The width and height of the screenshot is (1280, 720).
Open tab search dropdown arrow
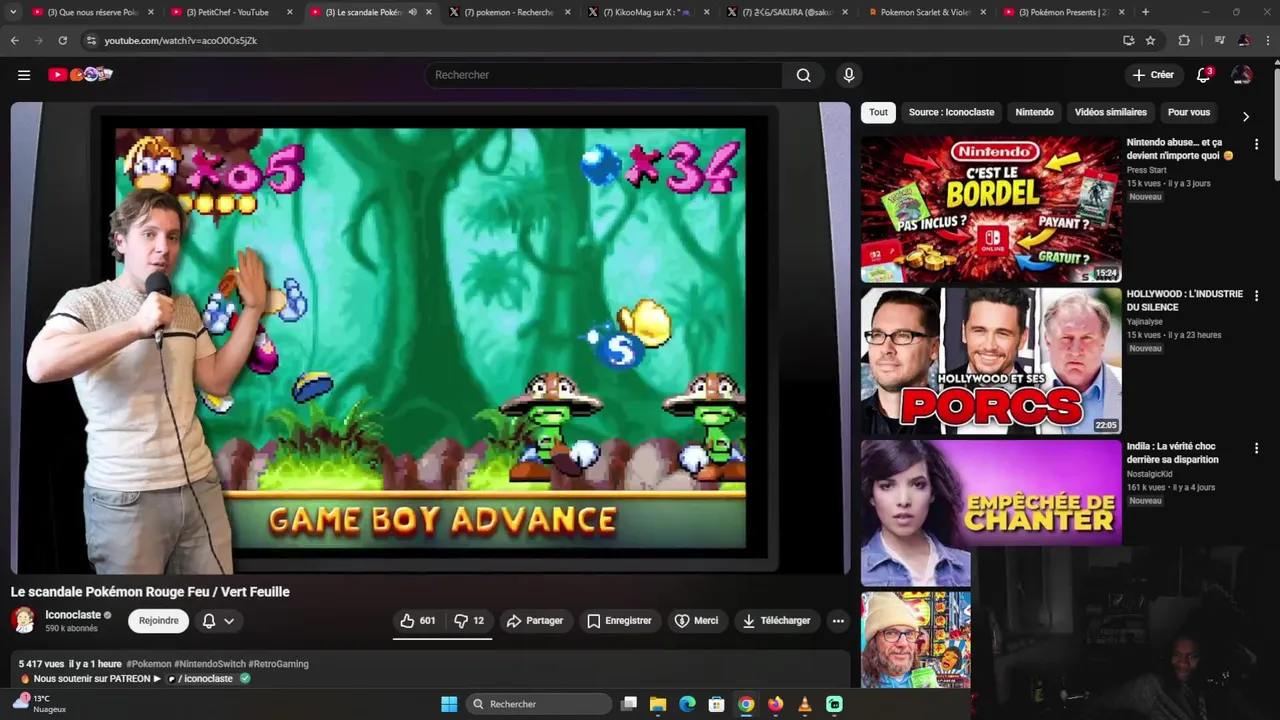pyautogui.click(x=13, y=12)
